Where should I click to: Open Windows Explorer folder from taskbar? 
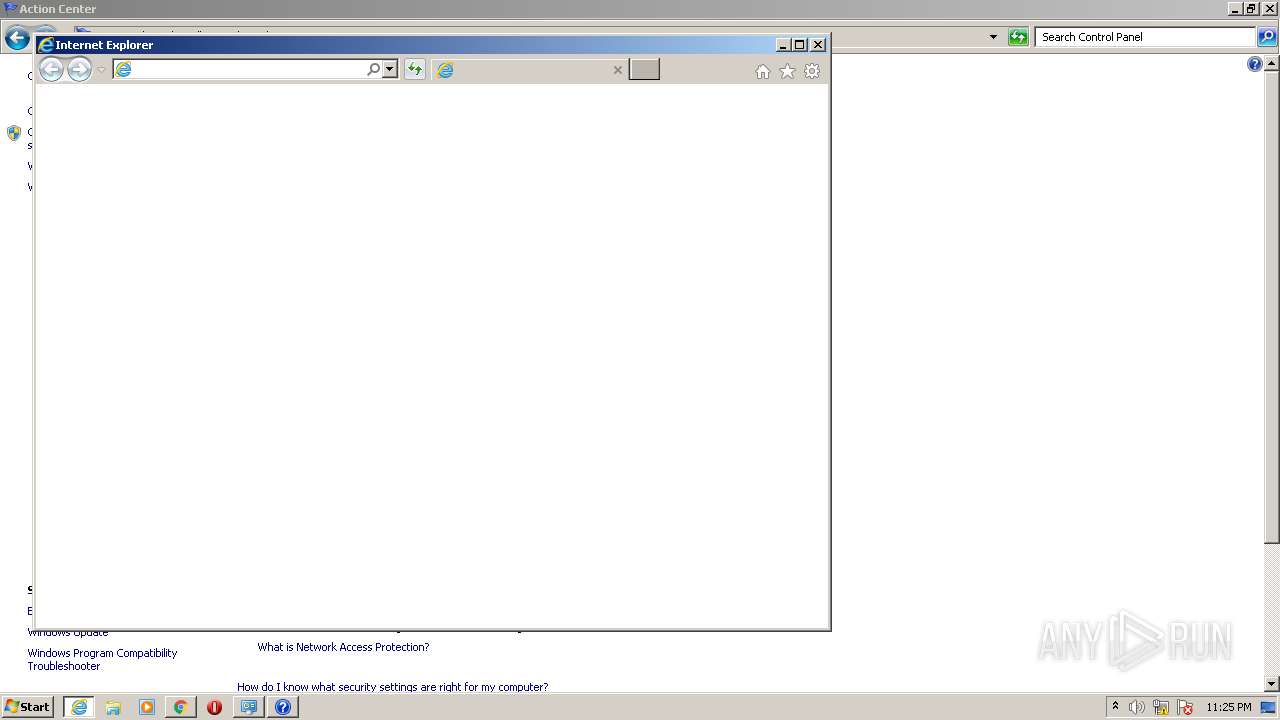113,707
